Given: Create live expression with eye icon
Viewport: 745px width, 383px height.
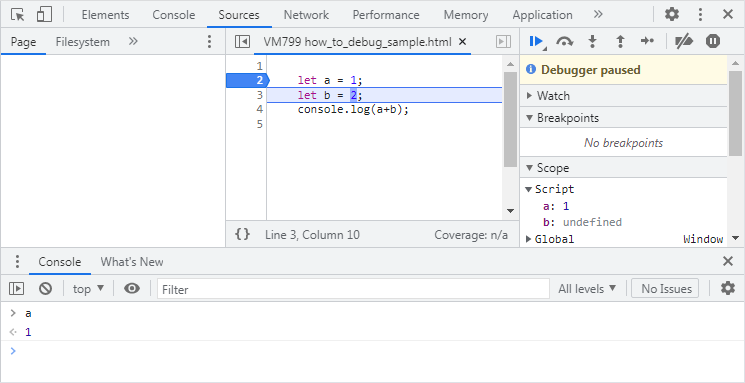Looking at the screenshot, I should click(132, 288).
